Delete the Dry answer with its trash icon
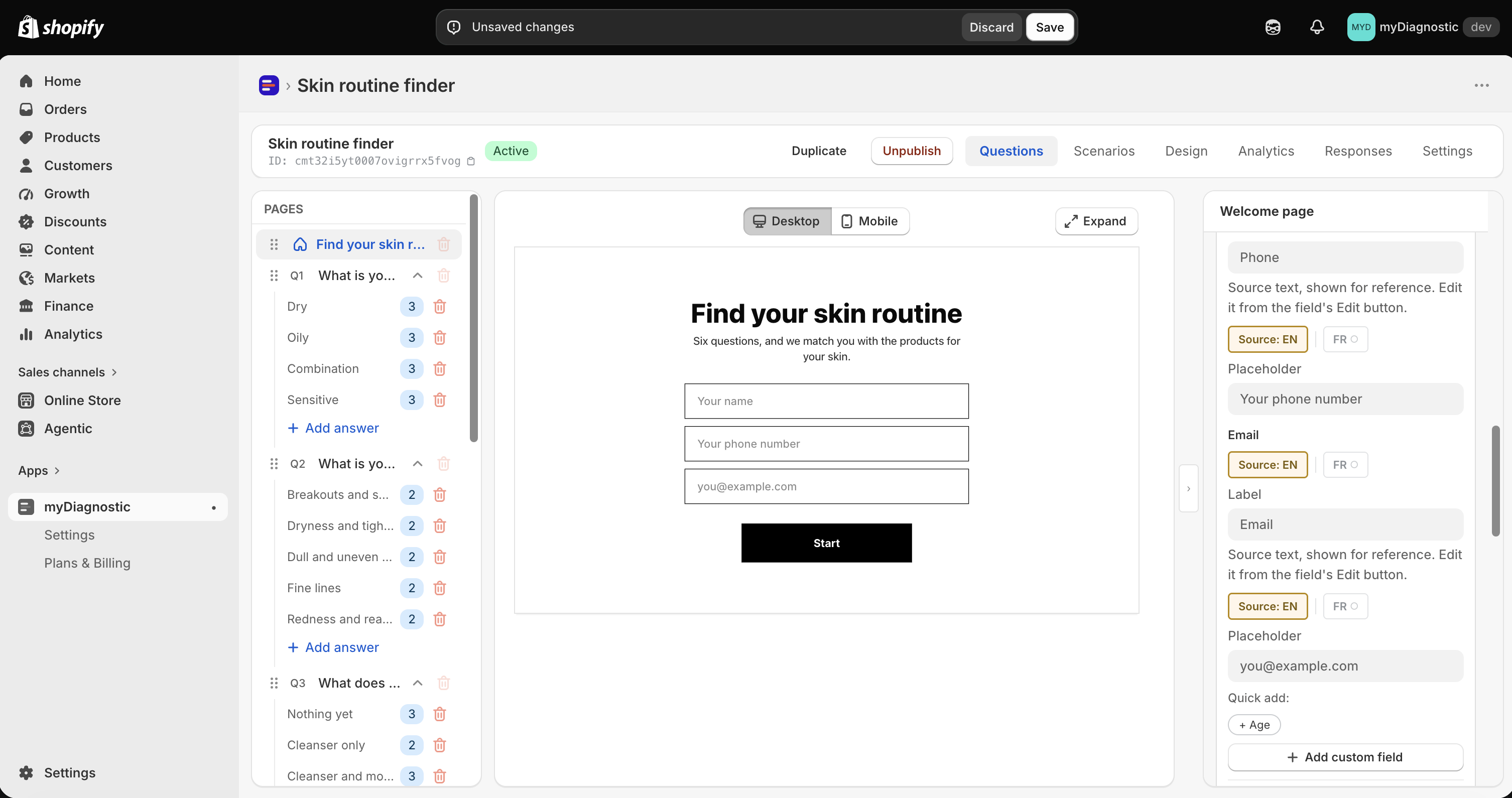This screenshot has width=1512, height=798. pyautogui.click(x=440, y=306)
